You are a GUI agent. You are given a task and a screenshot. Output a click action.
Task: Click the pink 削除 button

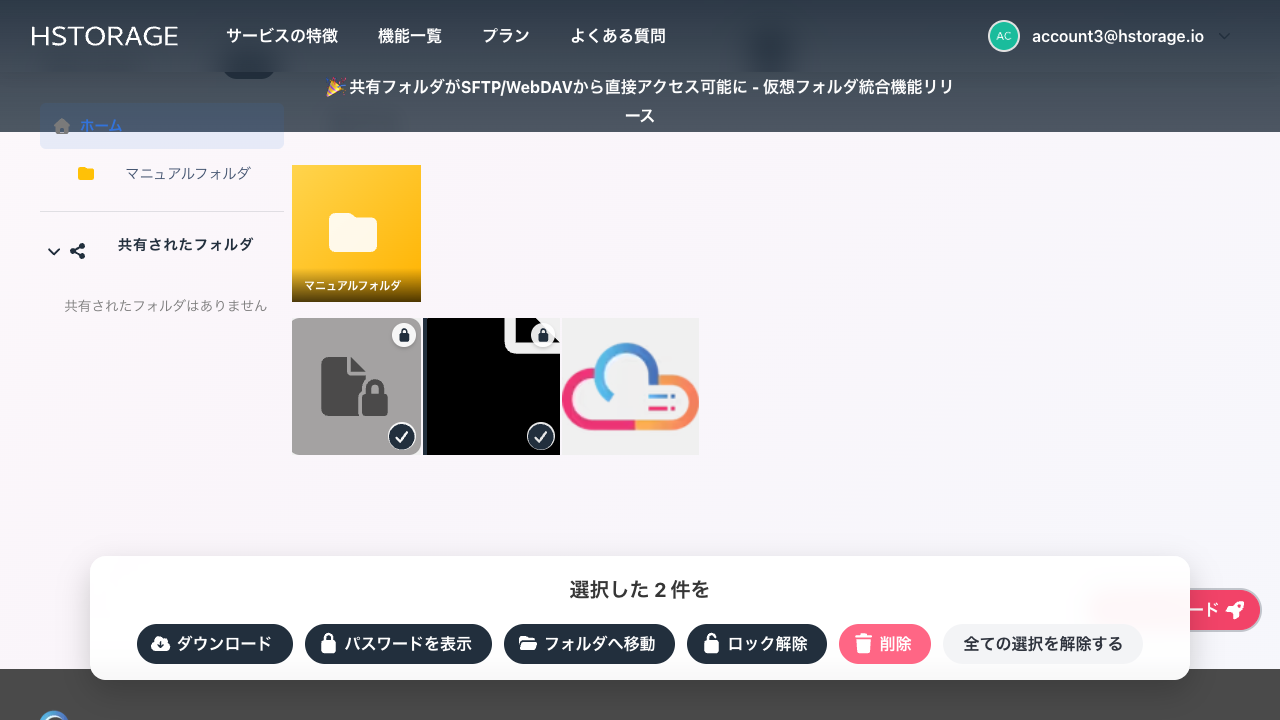(885, 644)
